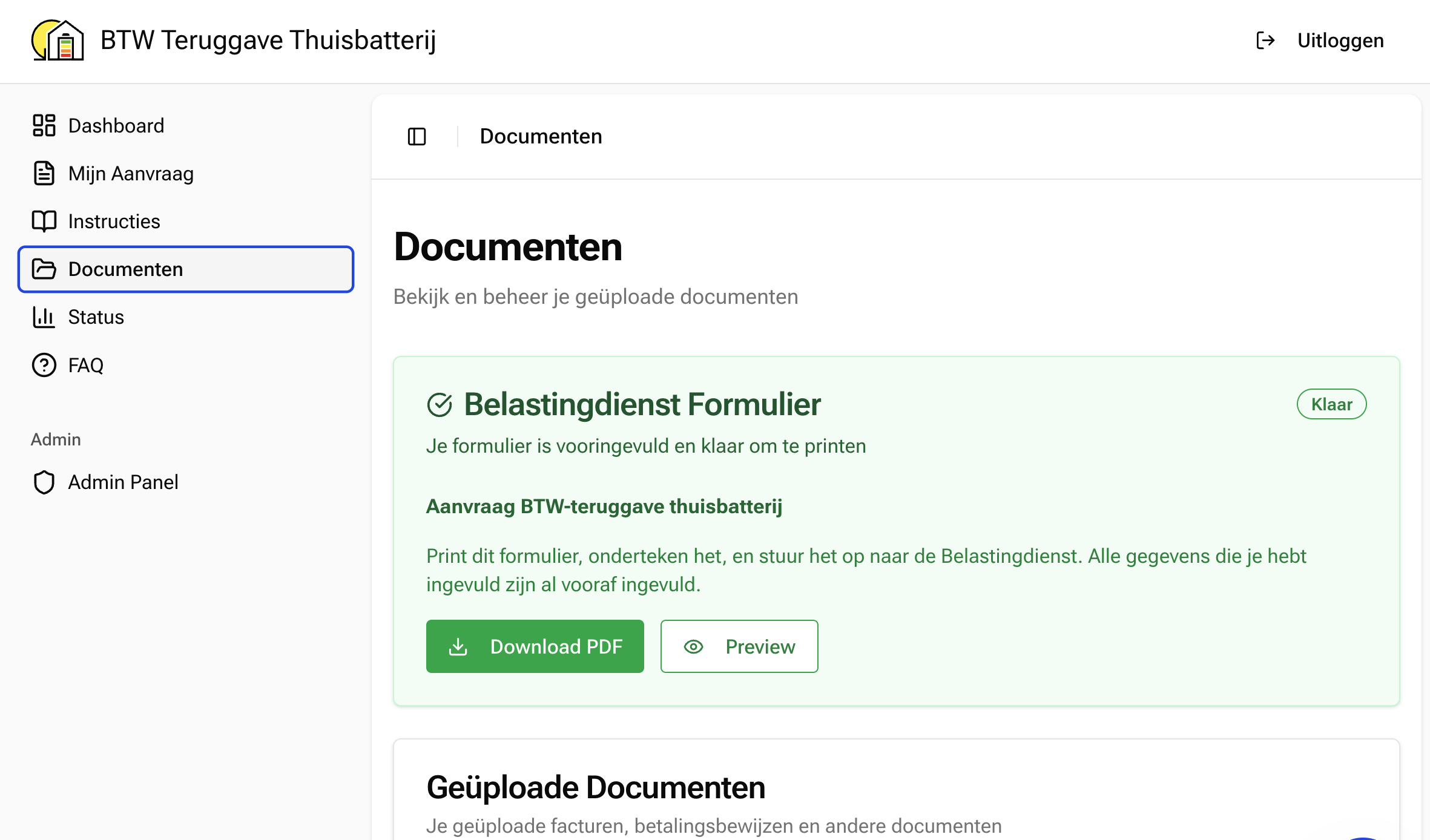Click the Mijn Aanvraag document icon
1430x840 pixels.
(44, 173)
